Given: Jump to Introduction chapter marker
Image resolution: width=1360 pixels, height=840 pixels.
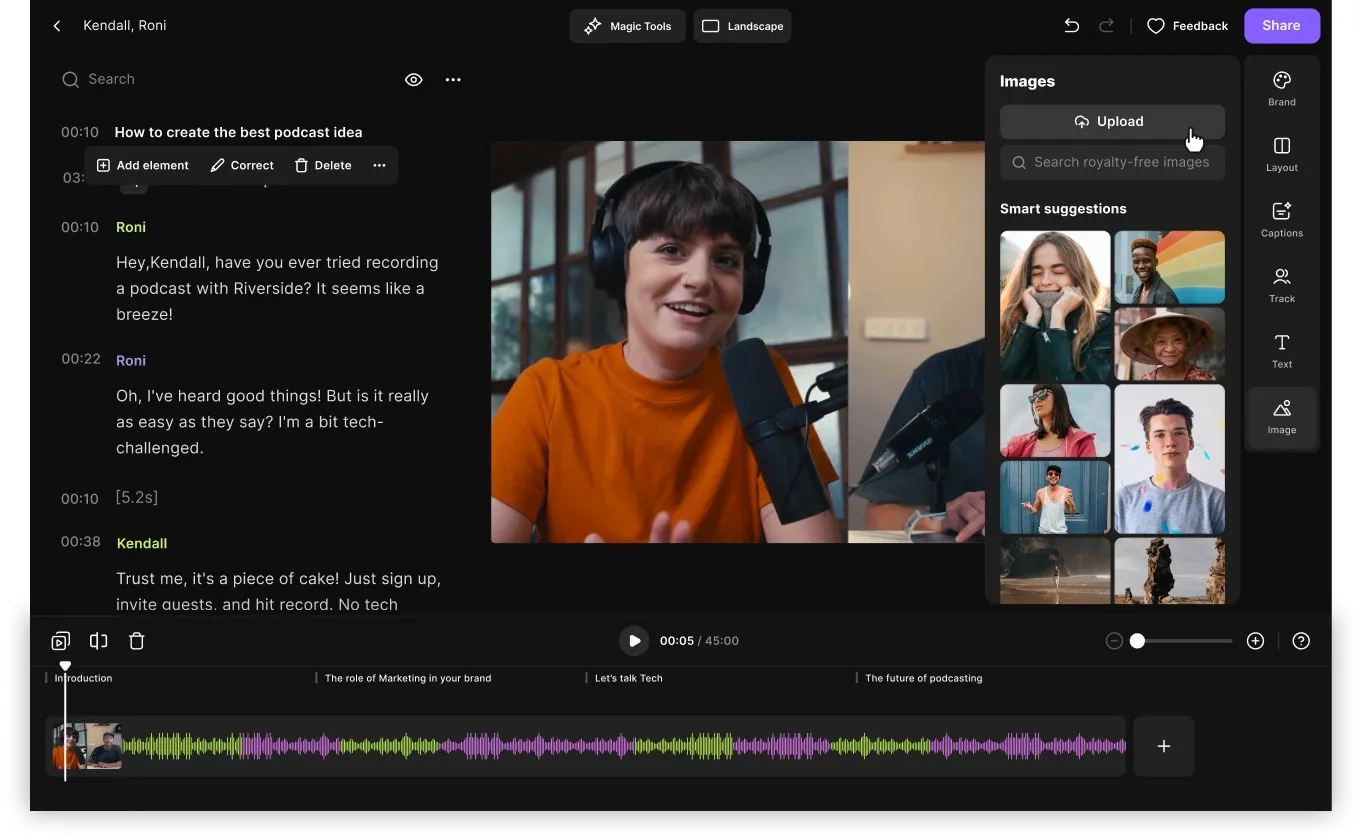Looking at the screenshot, I should coord(83,678).
